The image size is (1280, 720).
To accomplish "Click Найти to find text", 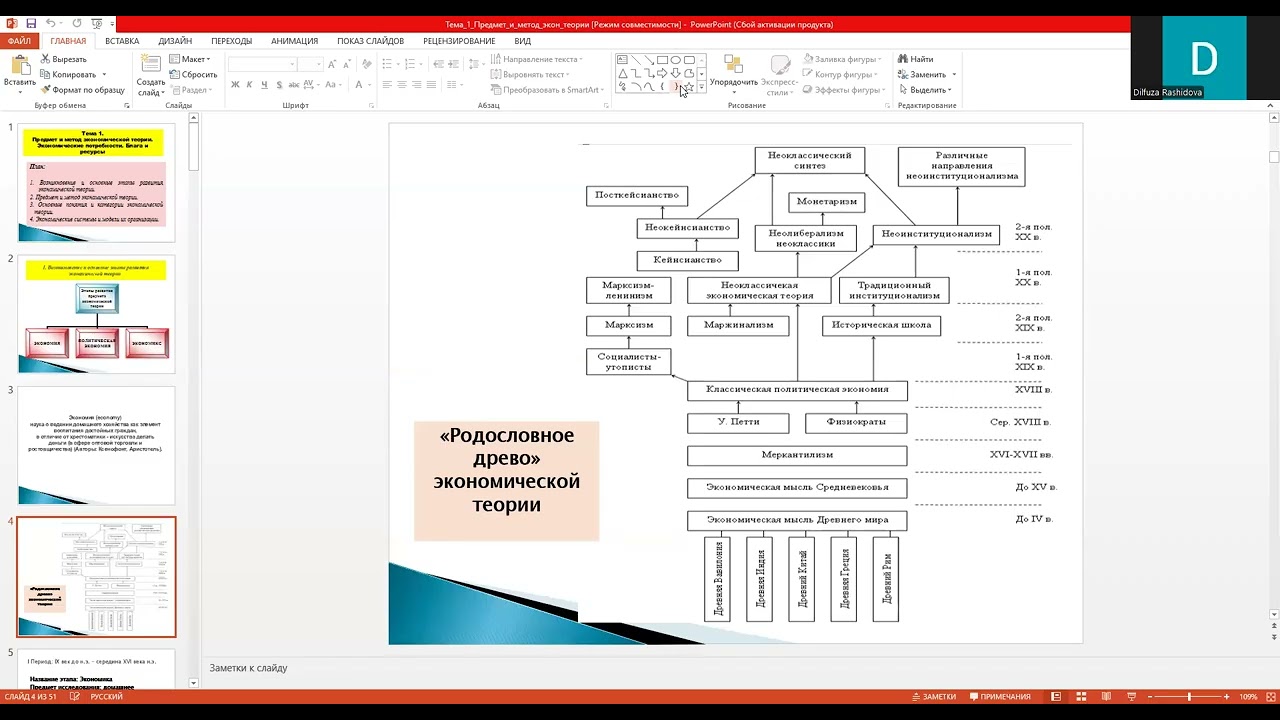I will click(x=915, y=59).
